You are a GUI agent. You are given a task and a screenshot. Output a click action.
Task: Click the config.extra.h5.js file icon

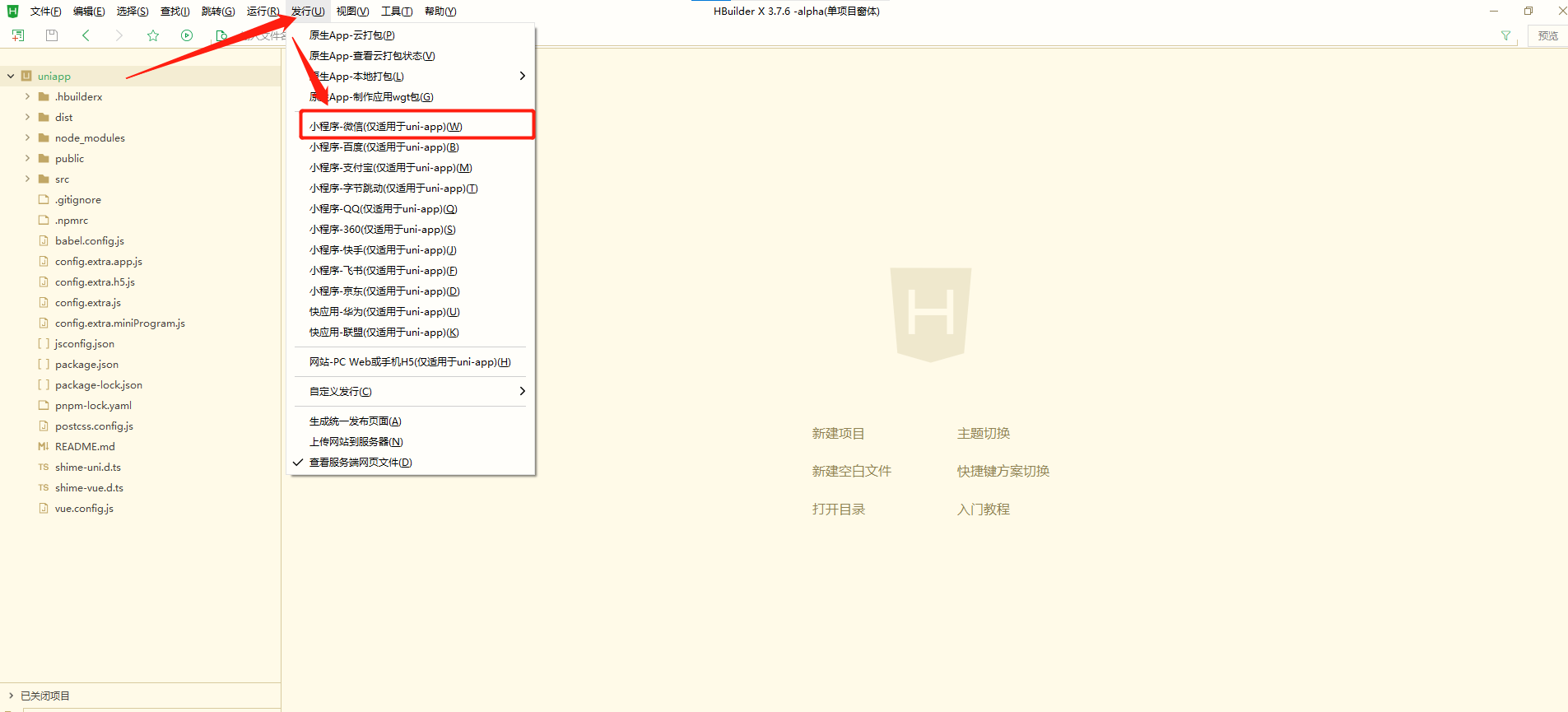(44, 282)
